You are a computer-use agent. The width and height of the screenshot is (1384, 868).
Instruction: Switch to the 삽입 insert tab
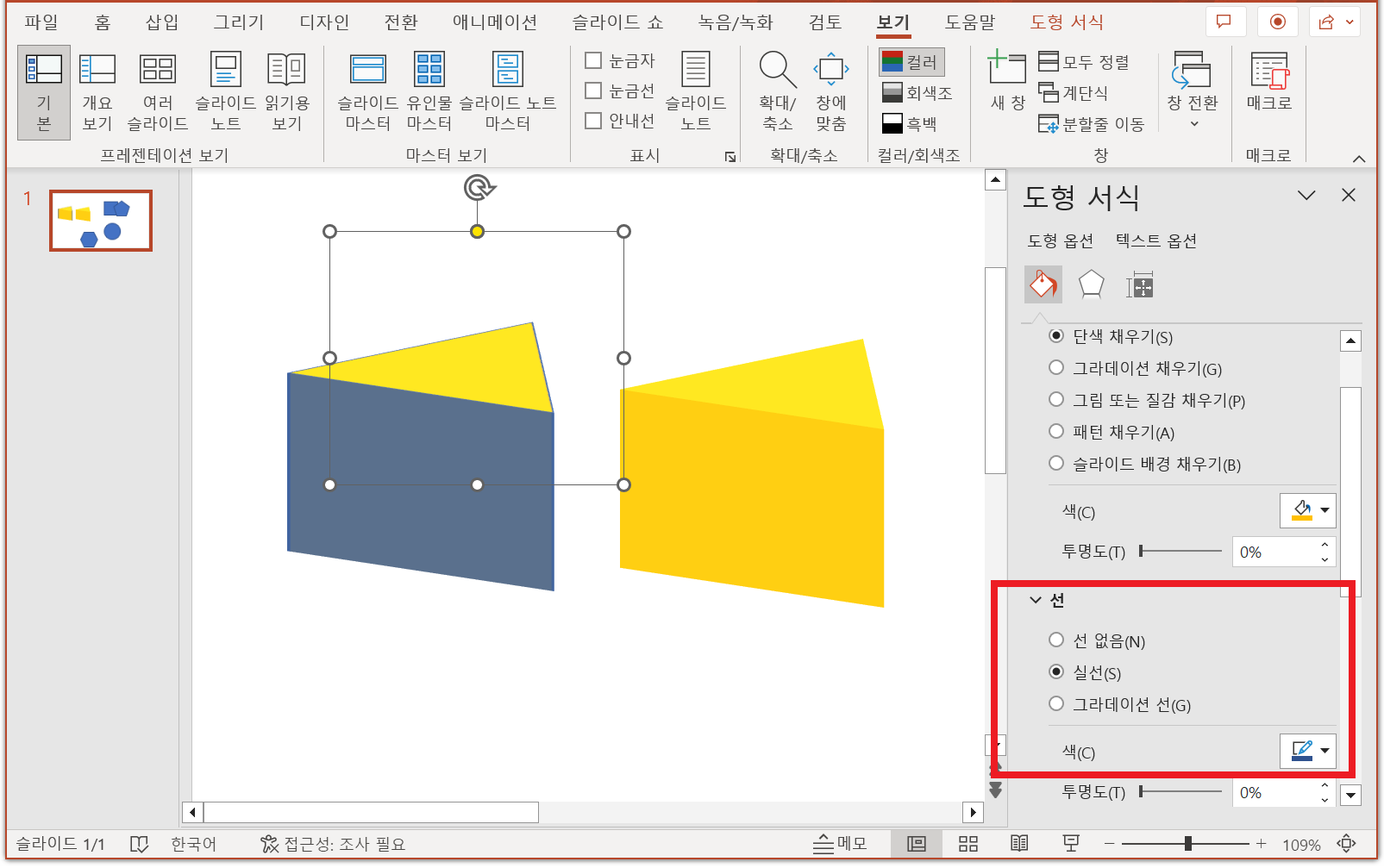pyautogui.click(x=162, y=22)
